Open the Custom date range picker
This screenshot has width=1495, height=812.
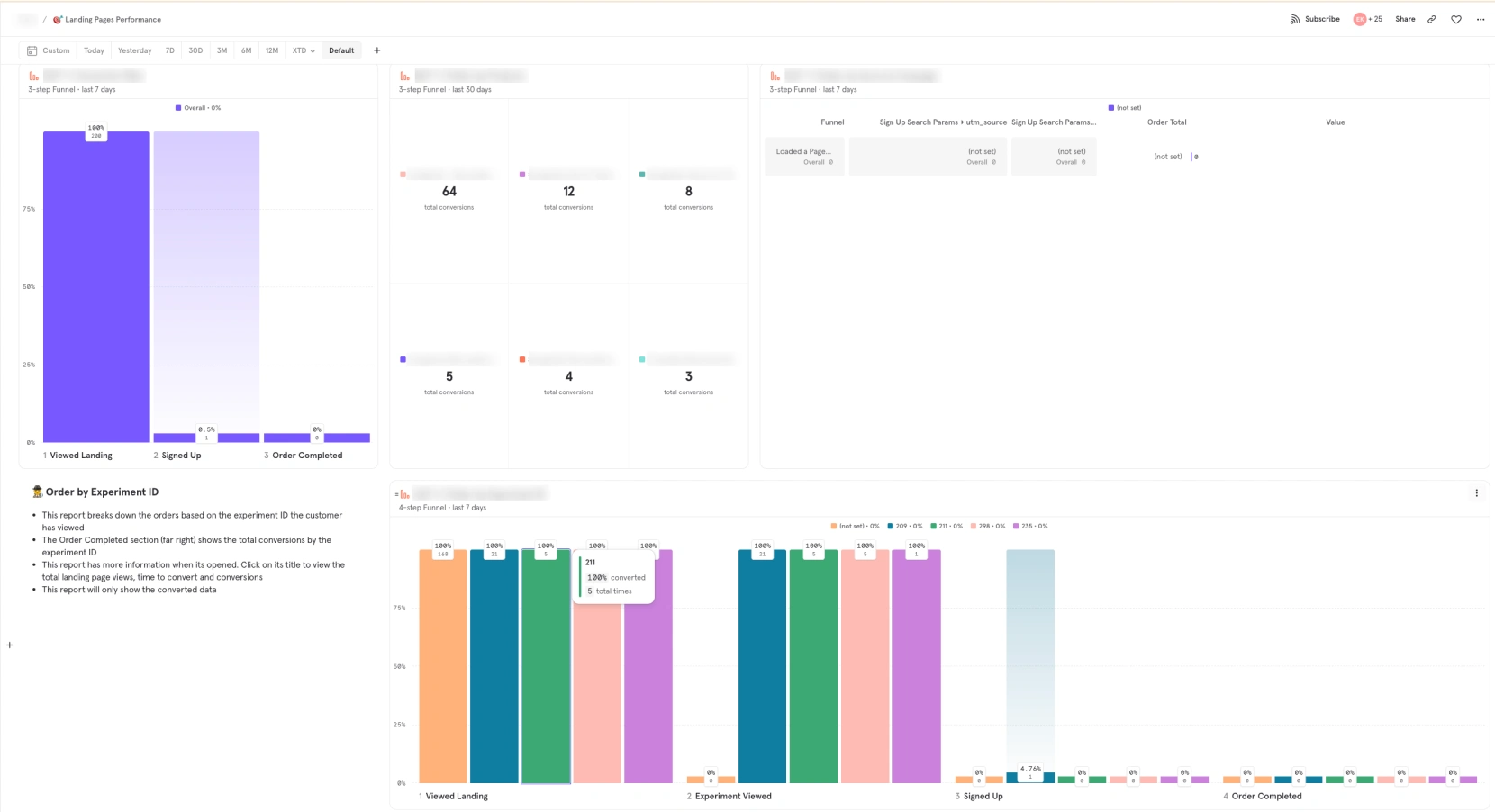click(54, 50)
